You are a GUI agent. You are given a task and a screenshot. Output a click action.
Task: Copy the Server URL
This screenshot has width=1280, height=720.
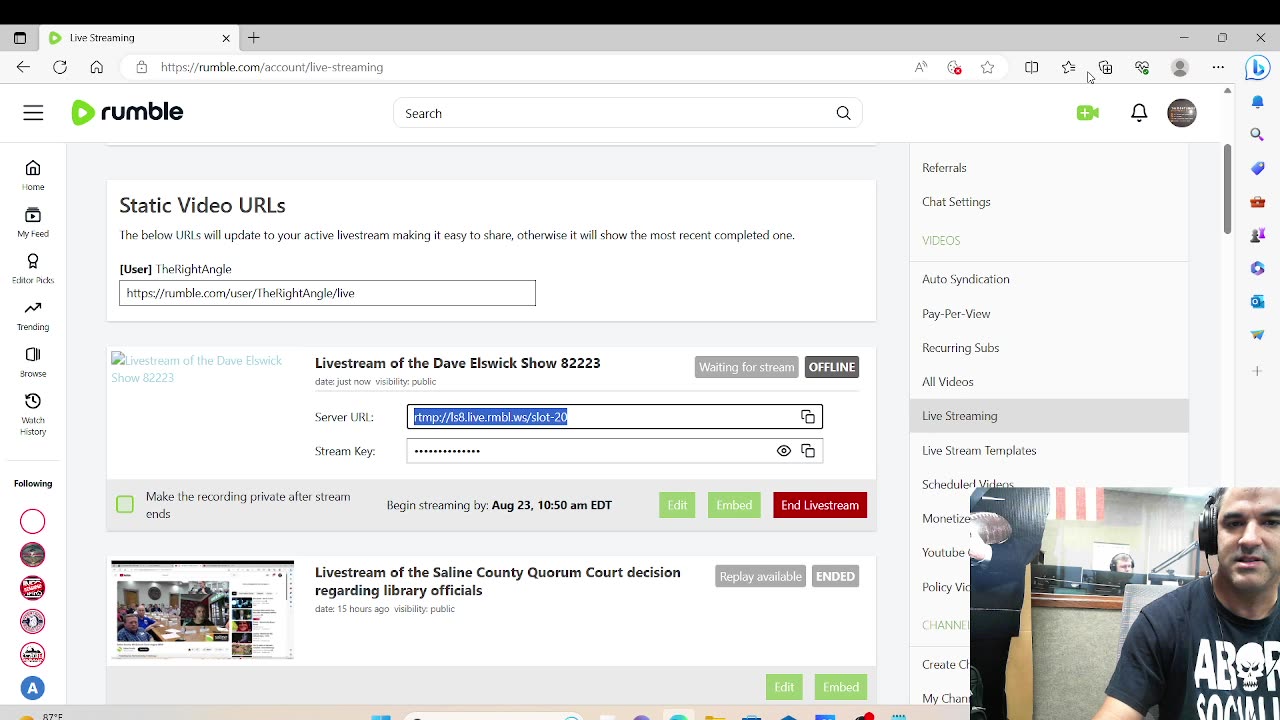pos(808,417)
